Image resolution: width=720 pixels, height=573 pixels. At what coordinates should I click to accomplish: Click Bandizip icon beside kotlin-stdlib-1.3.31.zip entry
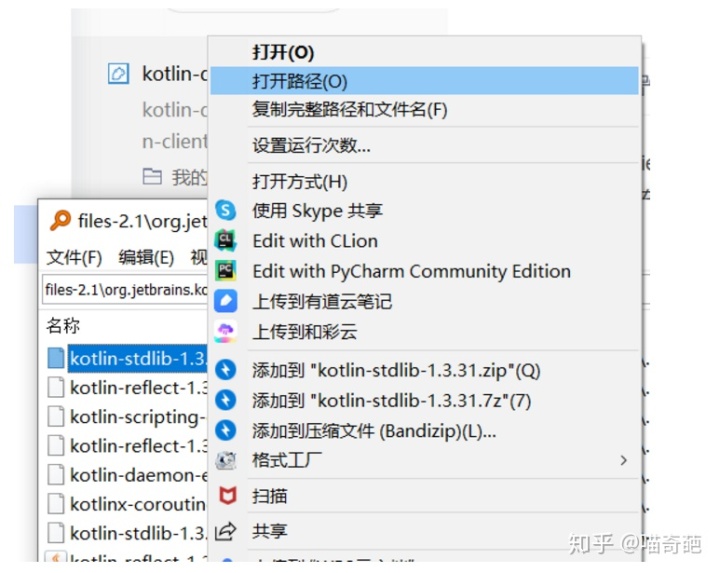tap(225, 370)
